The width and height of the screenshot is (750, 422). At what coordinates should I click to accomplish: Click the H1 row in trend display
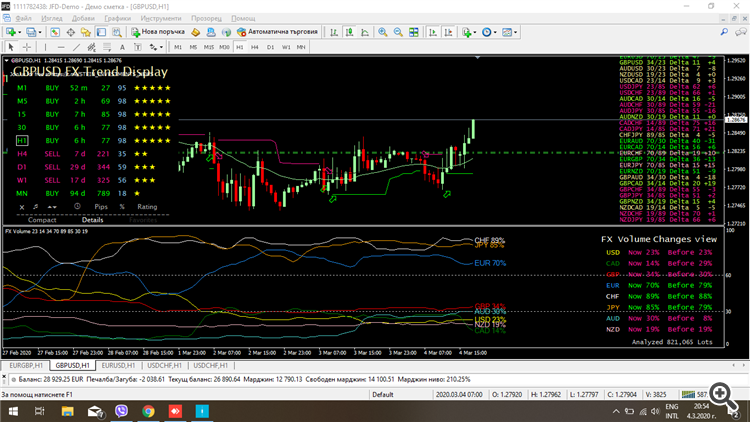point(23,140)
